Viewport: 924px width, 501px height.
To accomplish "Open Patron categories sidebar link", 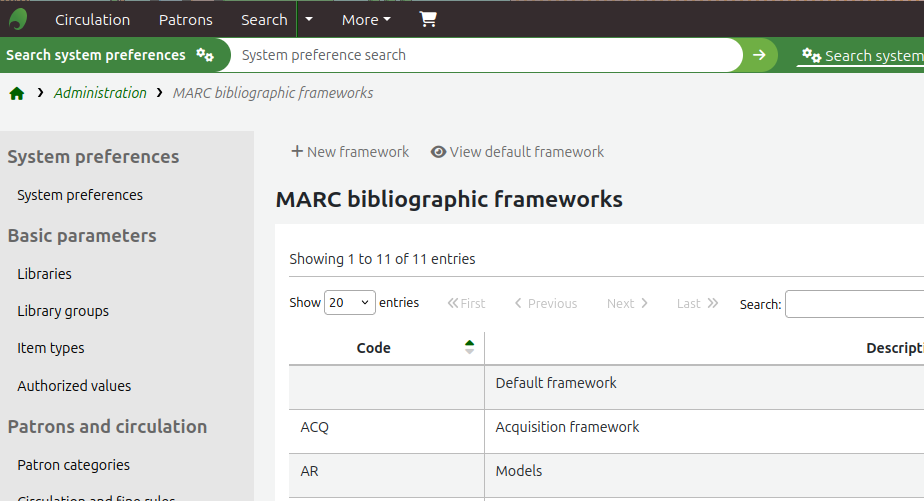I will coord(73,465).
